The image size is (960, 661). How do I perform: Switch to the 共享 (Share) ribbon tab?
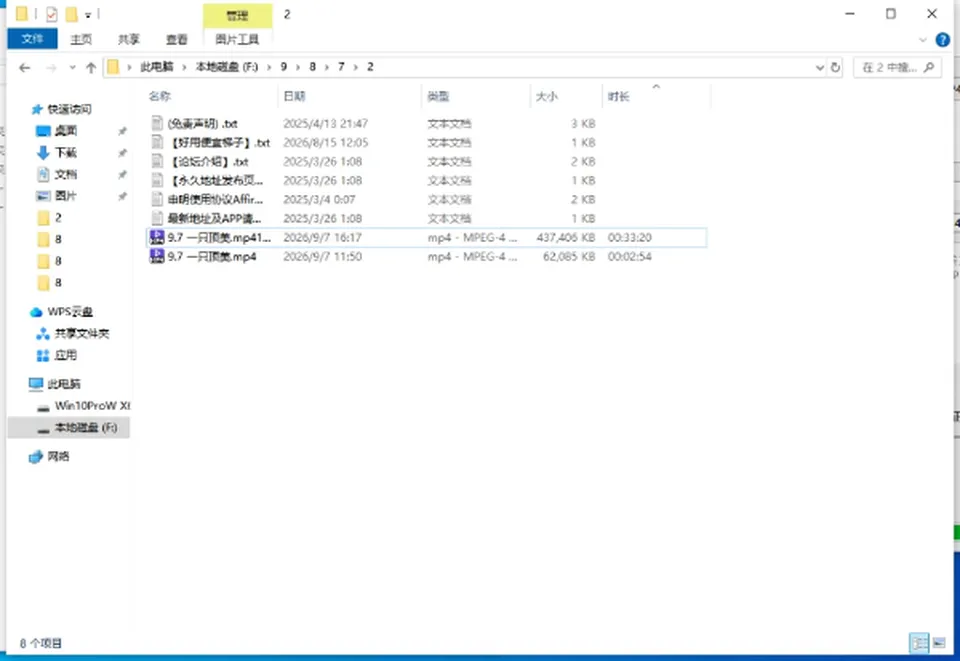[129, 40]
